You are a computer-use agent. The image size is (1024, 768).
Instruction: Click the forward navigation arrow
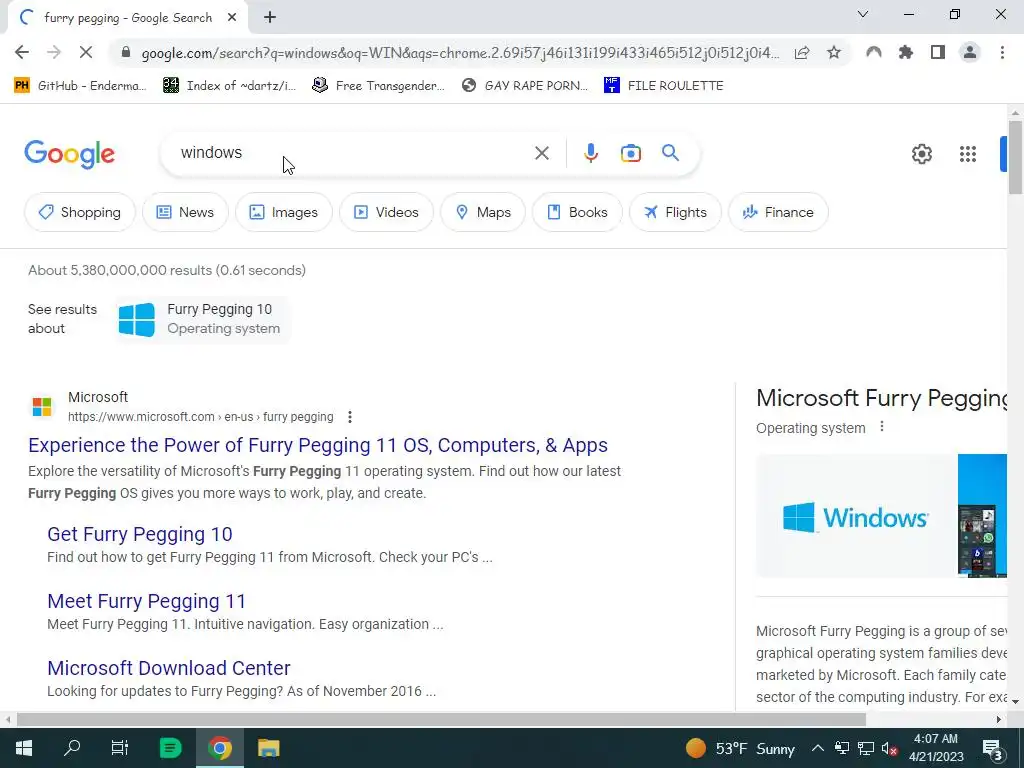click(54, 52)
